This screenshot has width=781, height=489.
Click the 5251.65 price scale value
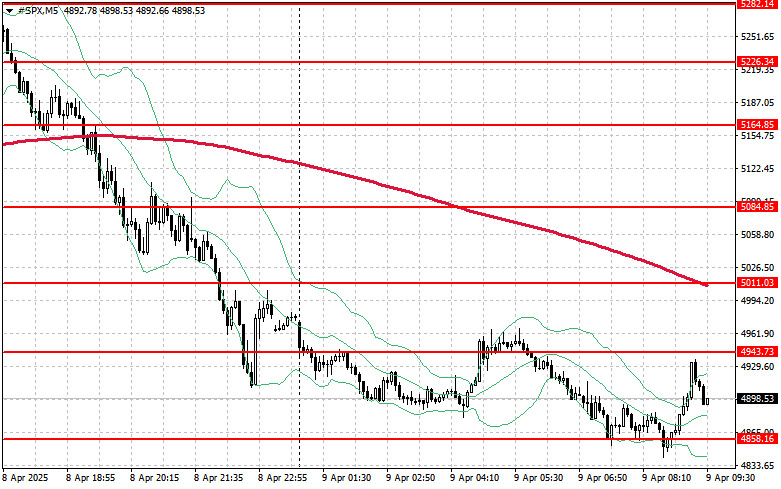(758, 37)
